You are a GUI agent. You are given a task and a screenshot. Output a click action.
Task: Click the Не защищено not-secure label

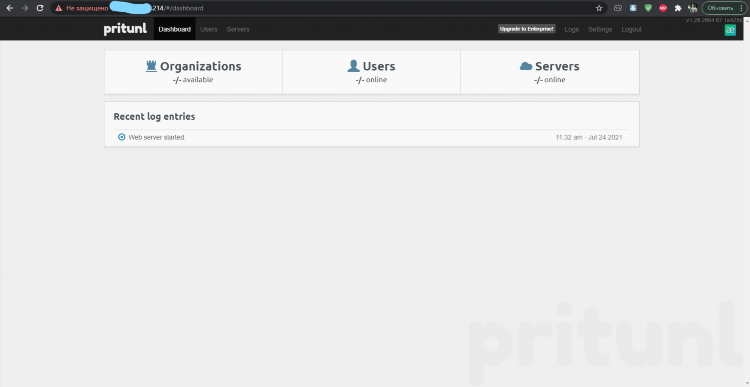click(x=87, y=8)
